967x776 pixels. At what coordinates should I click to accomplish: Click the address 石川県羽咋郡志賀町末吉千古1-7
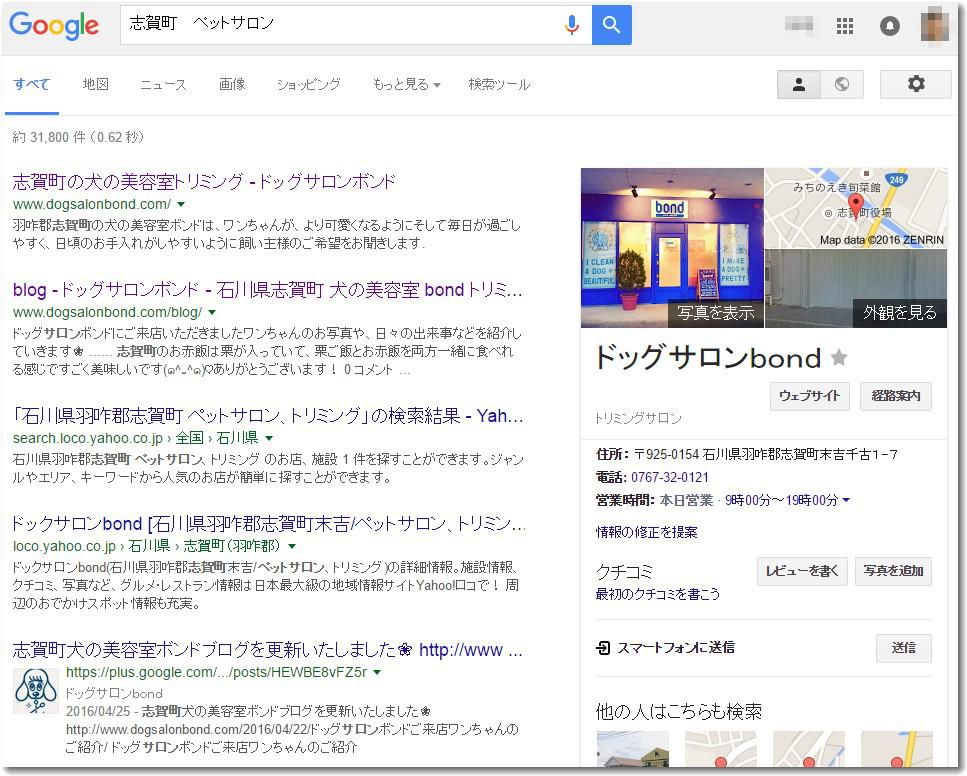pos(800,455)
